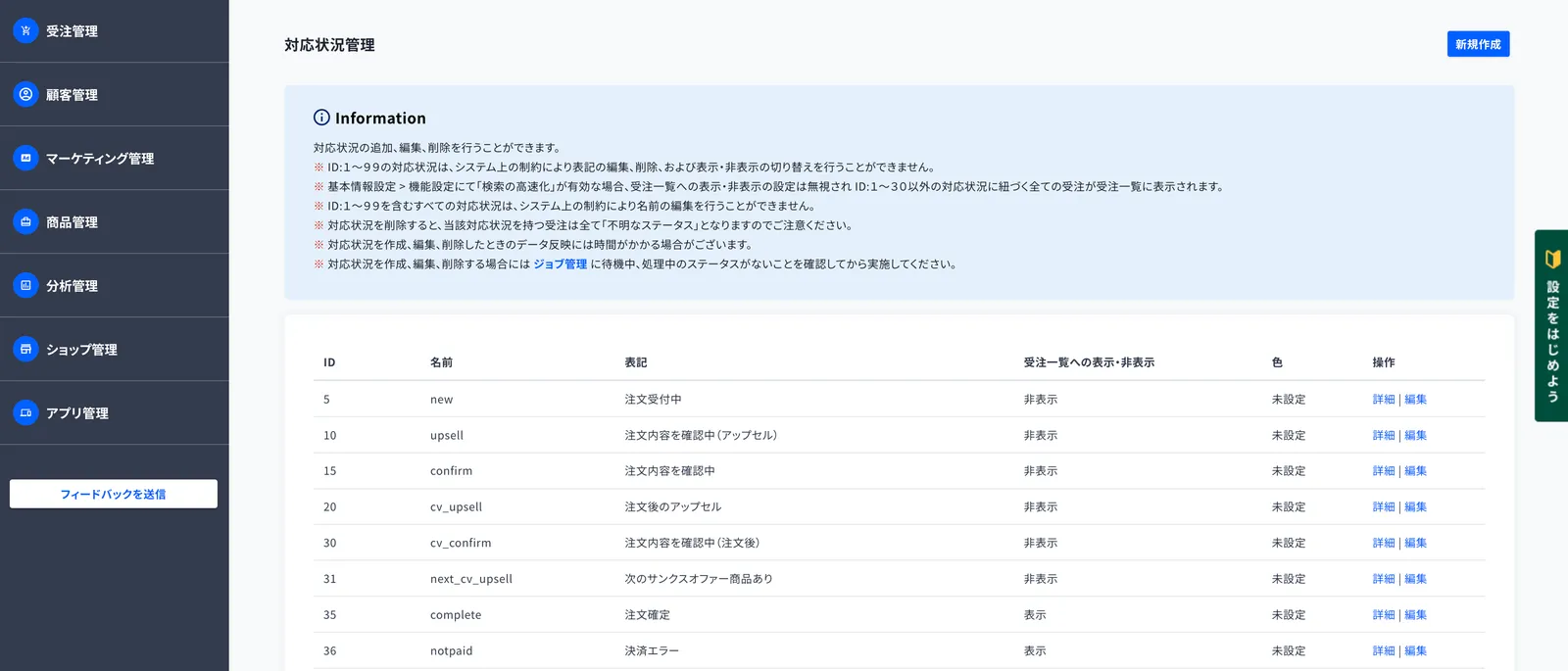Open 詳細 for the cv_upsell row
This screenshot has height=671, width=1568.
pos(1384,507)
